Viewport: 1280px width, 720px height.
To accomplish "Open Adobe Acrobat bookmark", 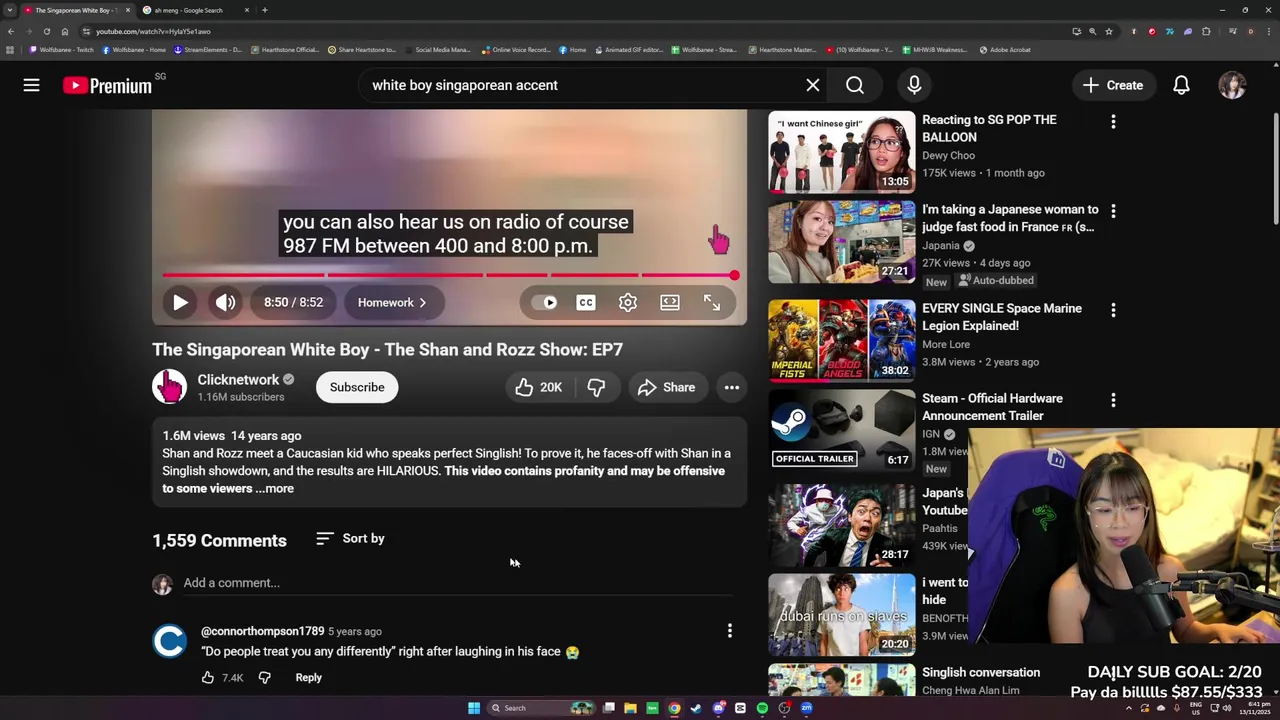I will (x=1005, y=49).
